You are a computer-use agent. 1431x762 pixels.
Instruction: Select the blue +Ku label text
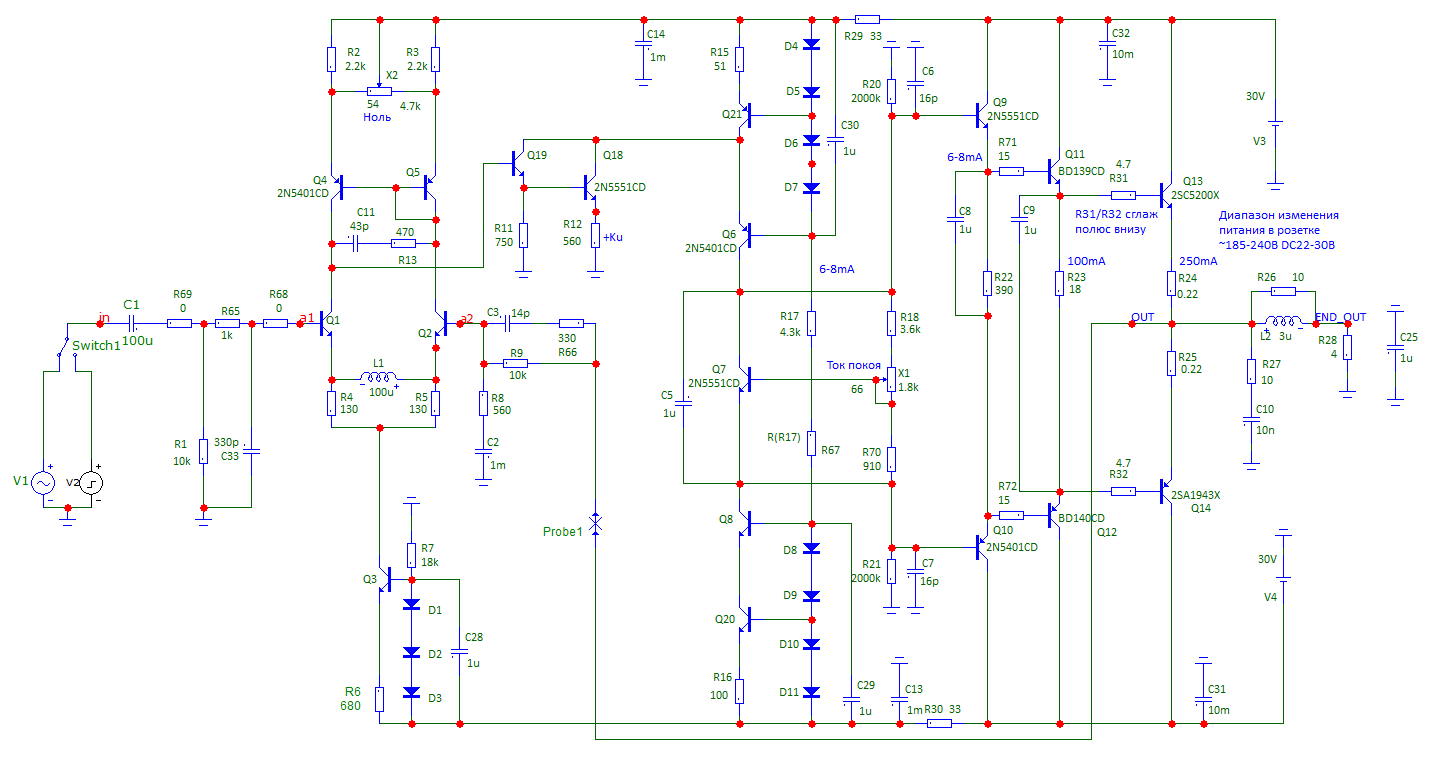(615, 236)
